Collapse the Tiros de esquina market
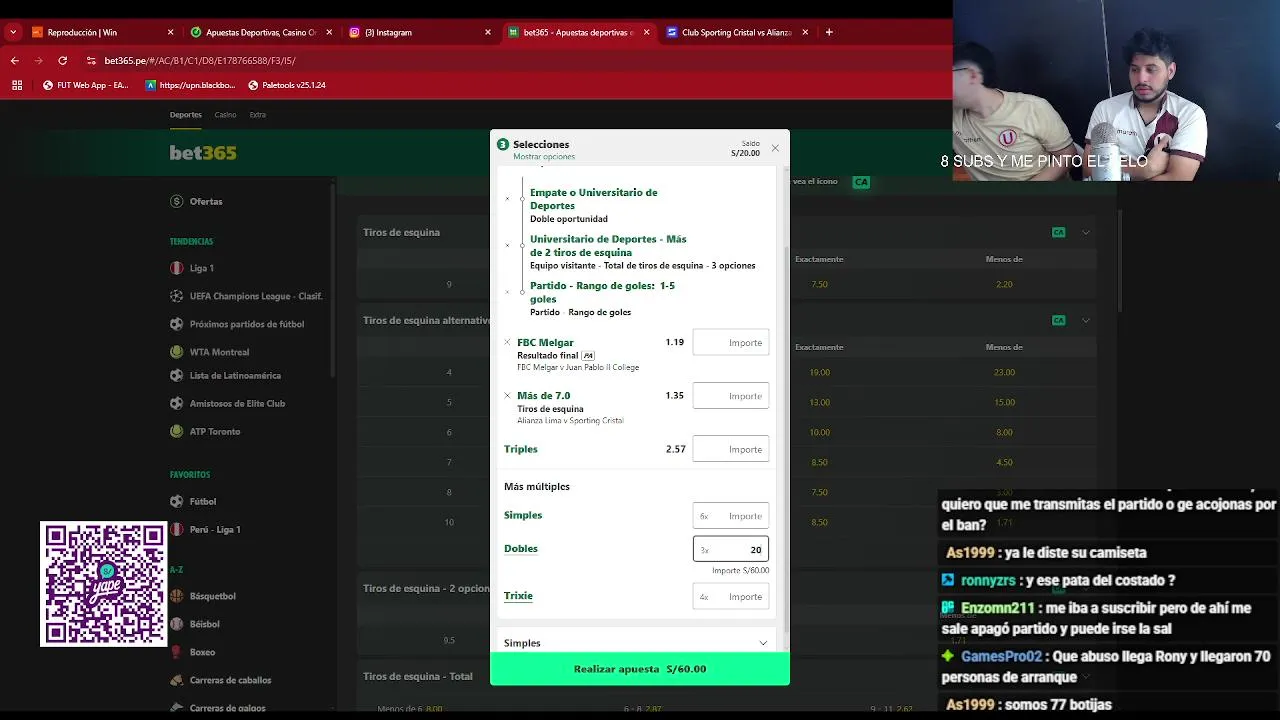The height and width of the screenshot is (720, 1280). pos(1086,232)
